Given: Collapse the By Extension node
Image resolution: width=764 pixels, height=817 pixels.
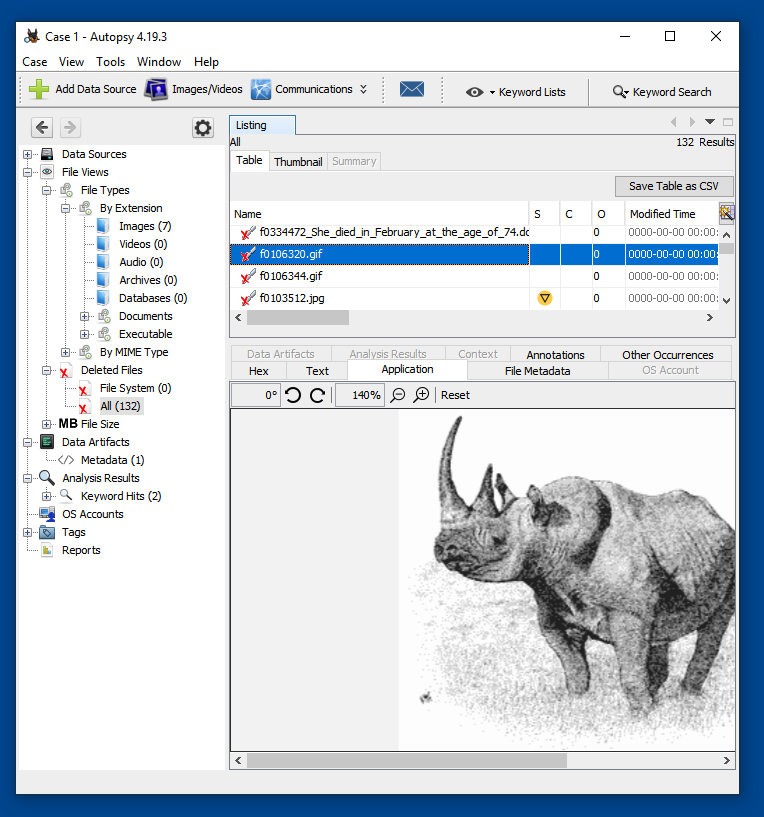Looking at the screenshot, I should (x=65, y=208).
